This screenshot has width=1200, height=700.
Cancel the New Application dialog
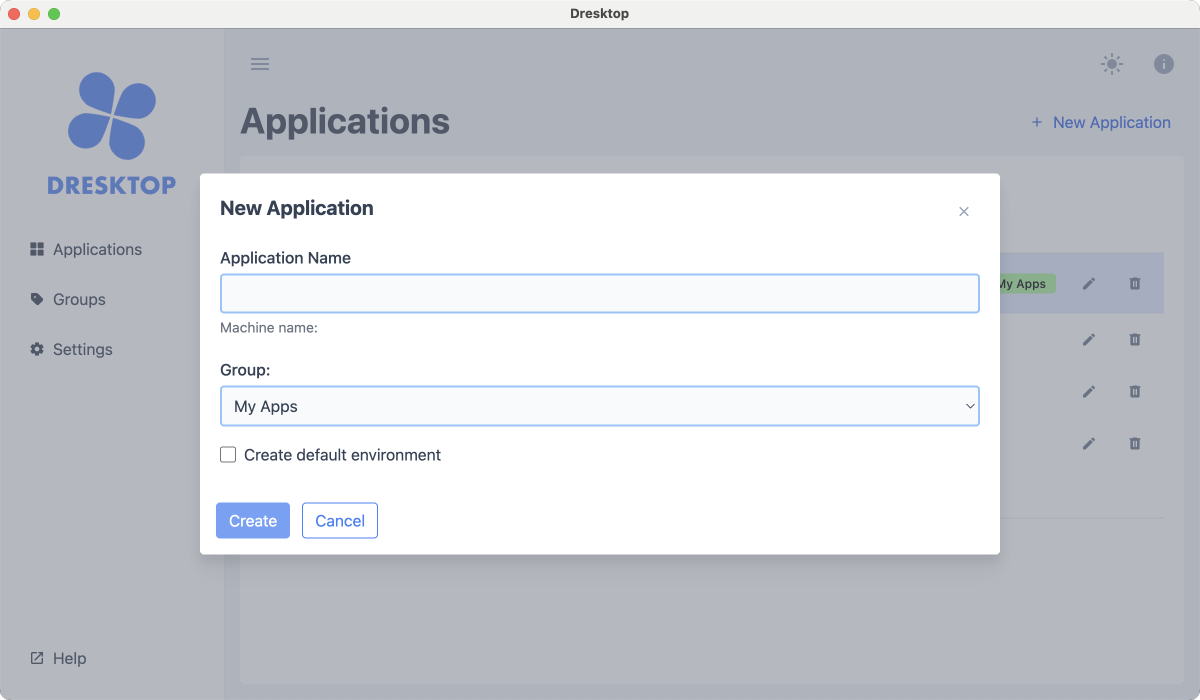pos(339,520)
